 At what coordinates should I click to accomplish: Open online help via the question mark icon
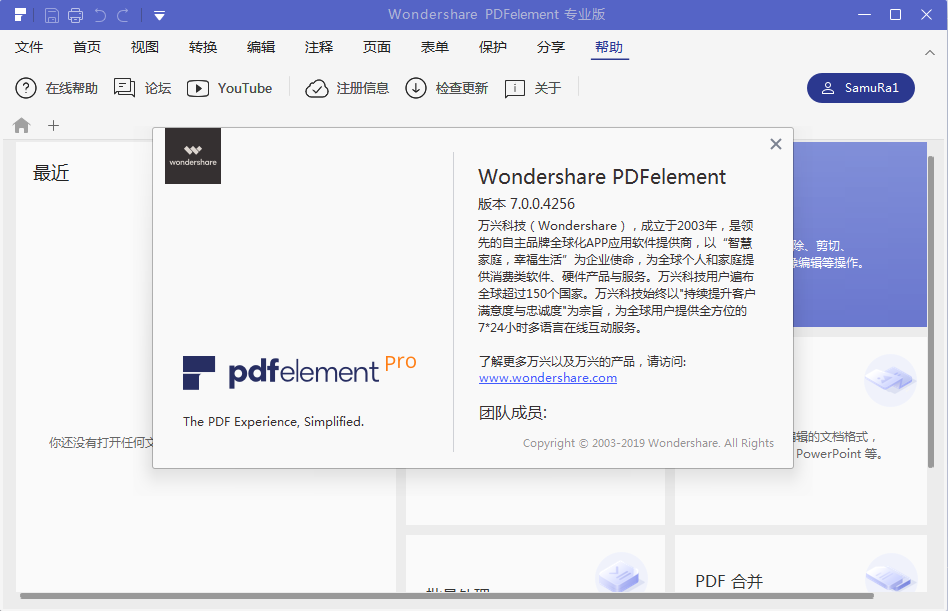[x=25, y=88]
